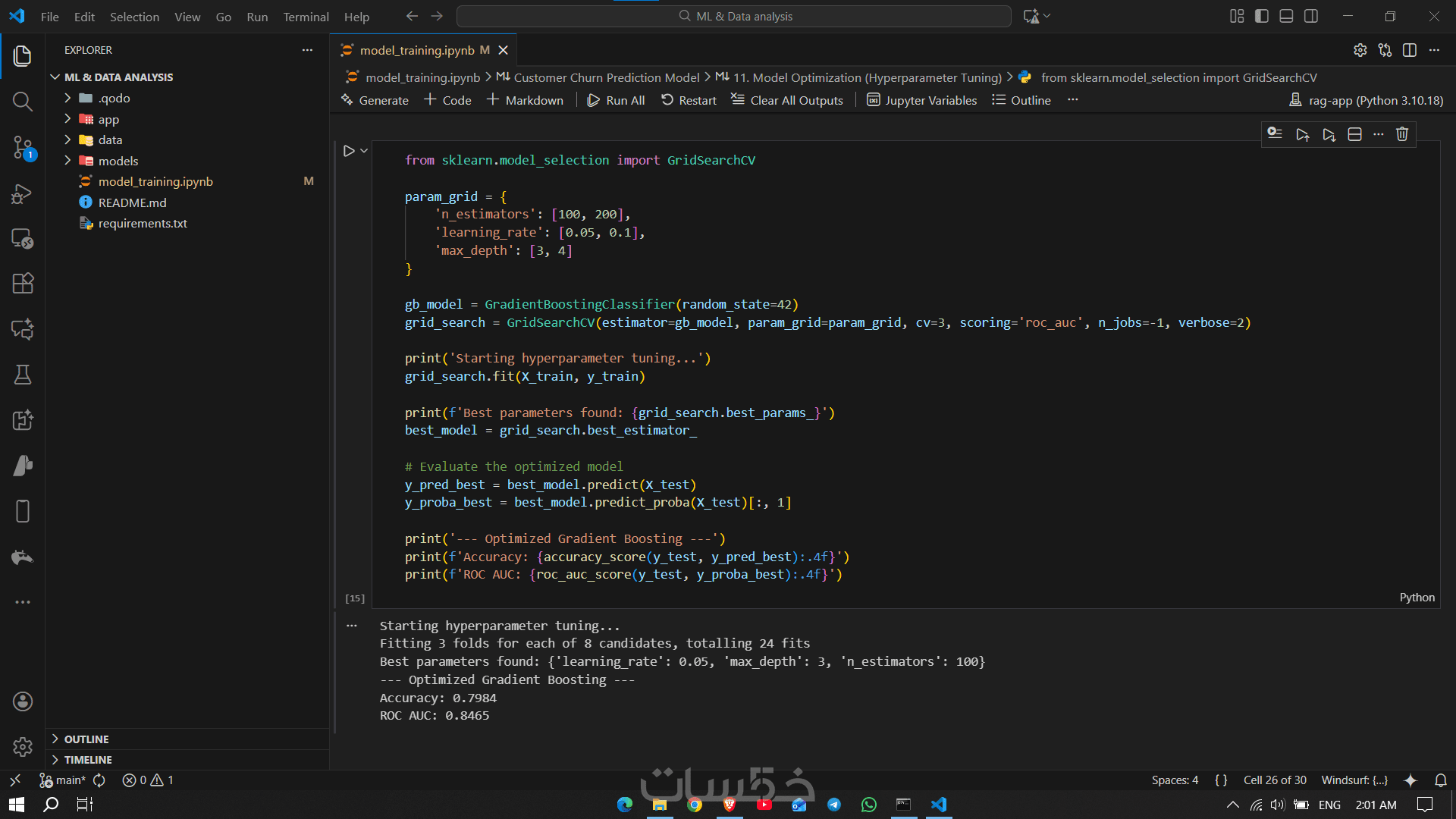Viewport: 1456px width, 819px height.
Task: Toggle the secondary side bar
Action: click(x=1311, y=16)
